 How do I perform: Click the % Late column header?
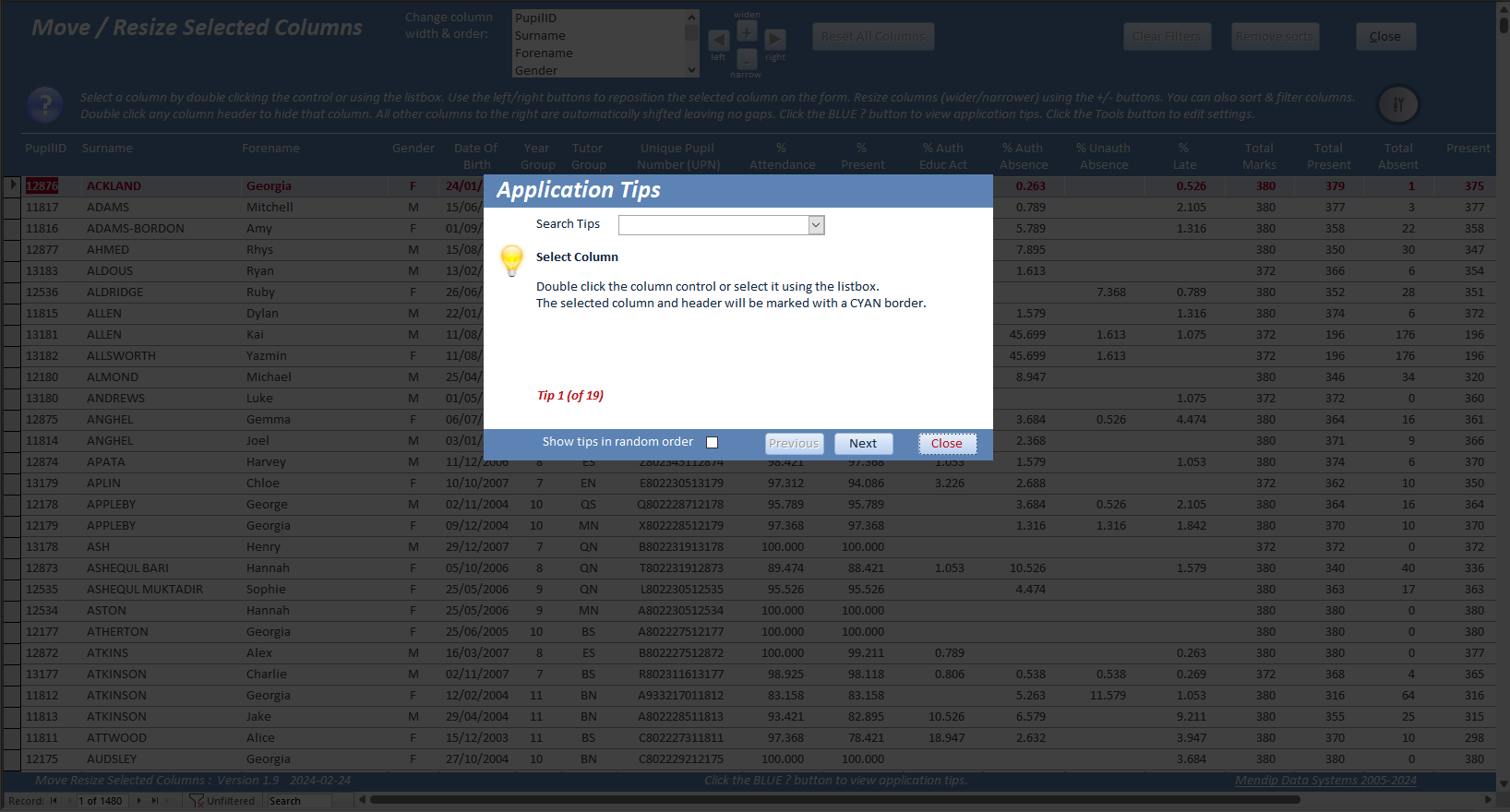[x=1184, y=156]
